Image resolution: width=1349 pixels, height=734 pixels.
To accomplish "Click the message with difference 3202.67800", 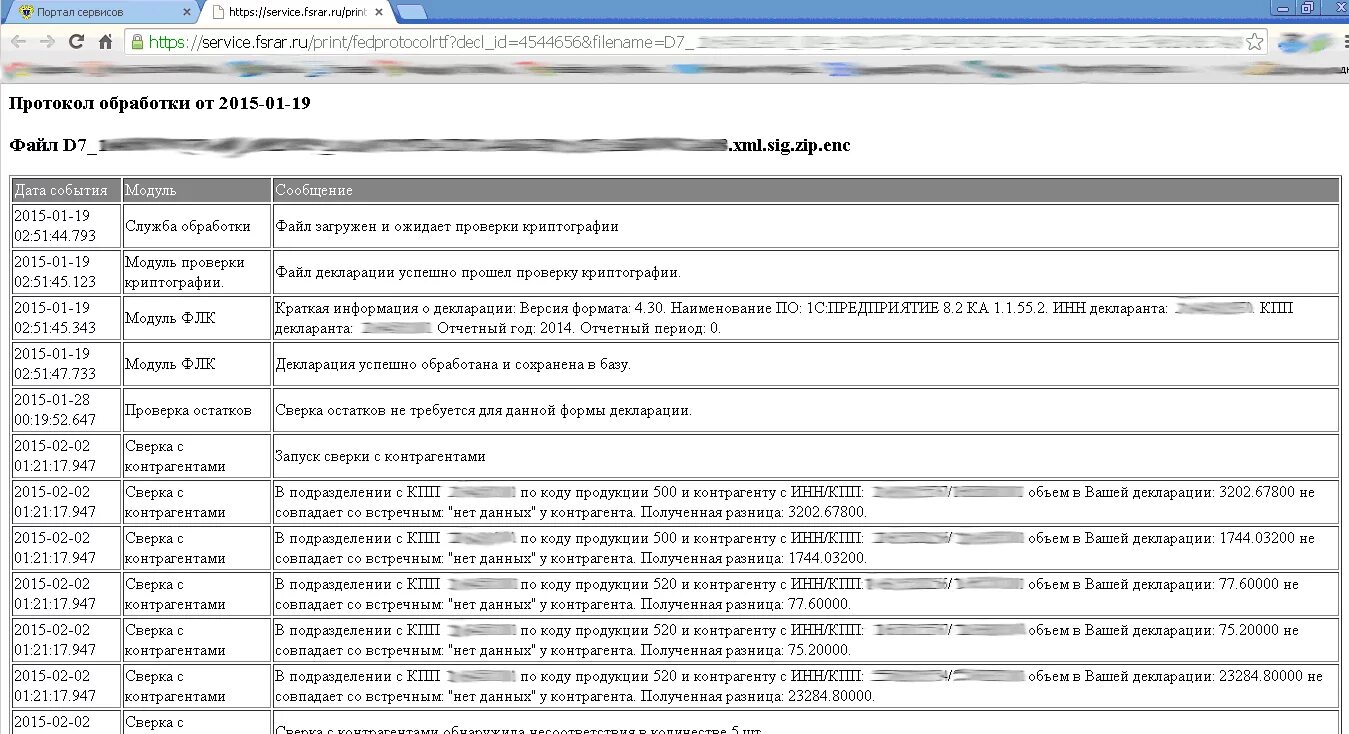I will [806, 502].
